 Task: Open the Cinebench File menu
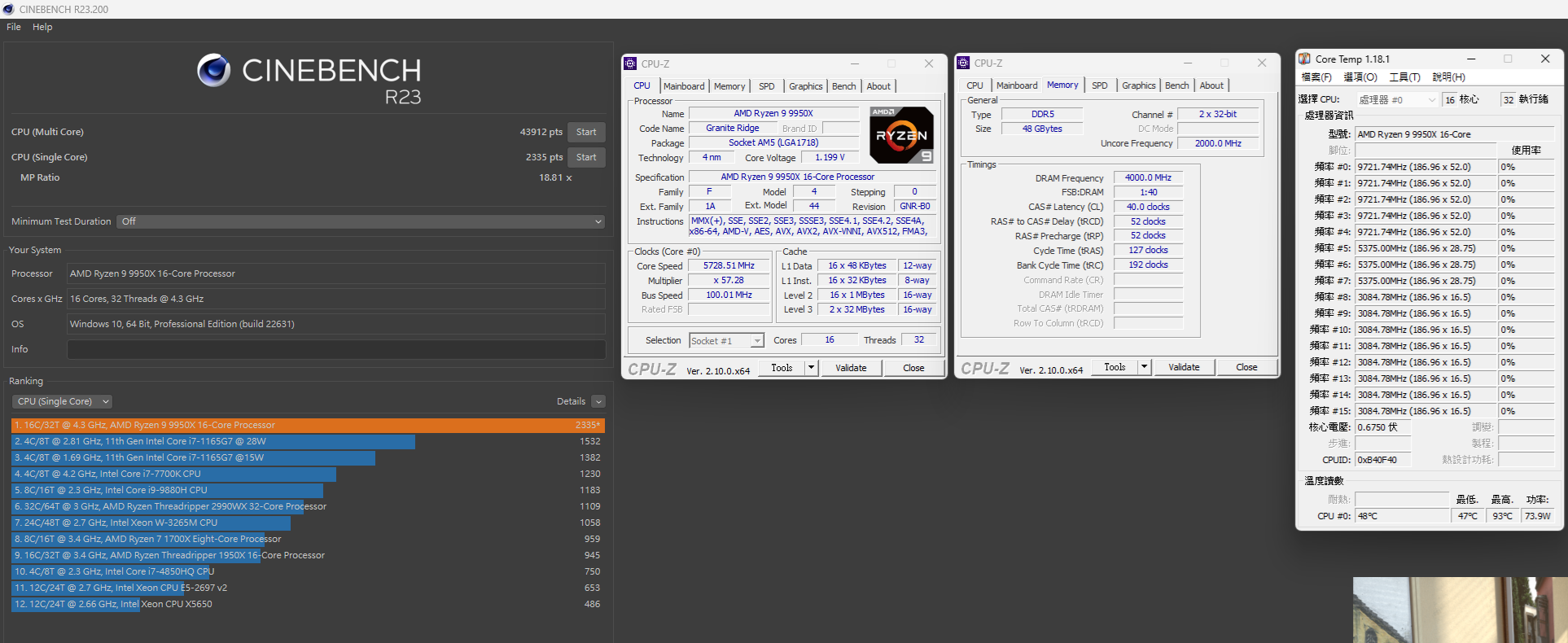pyautogui.click(x=14, y=27)
